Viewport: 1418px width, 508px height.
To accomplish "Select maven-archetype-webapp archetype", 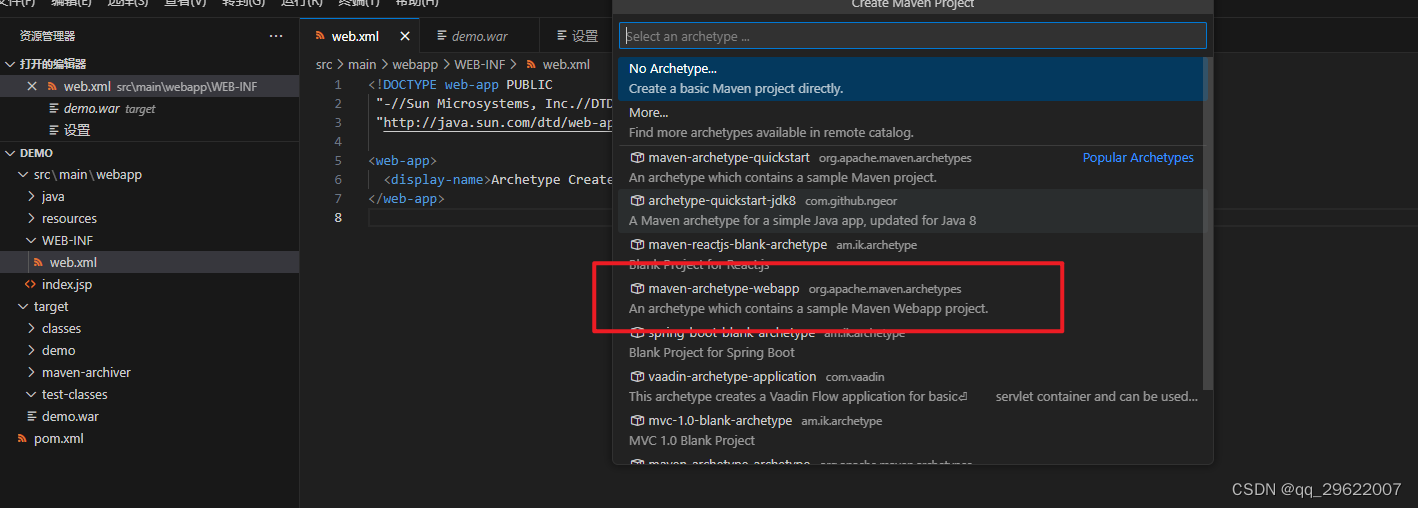I will 909,299.
